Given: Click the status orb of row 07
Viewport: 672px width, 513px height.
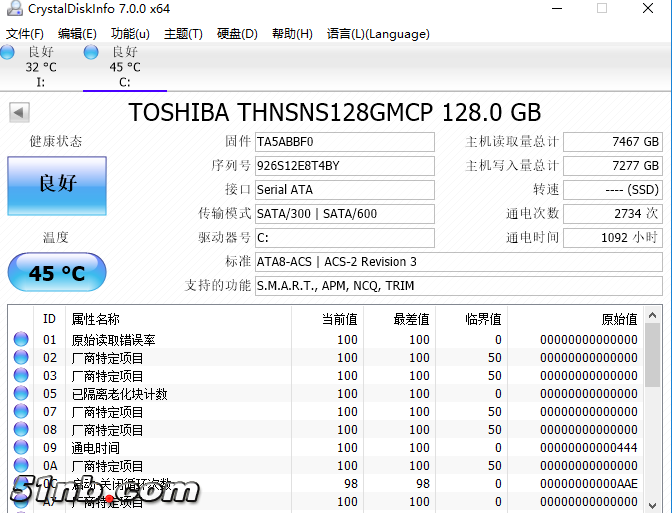Looking at the screenshot, I should (21, 411).
